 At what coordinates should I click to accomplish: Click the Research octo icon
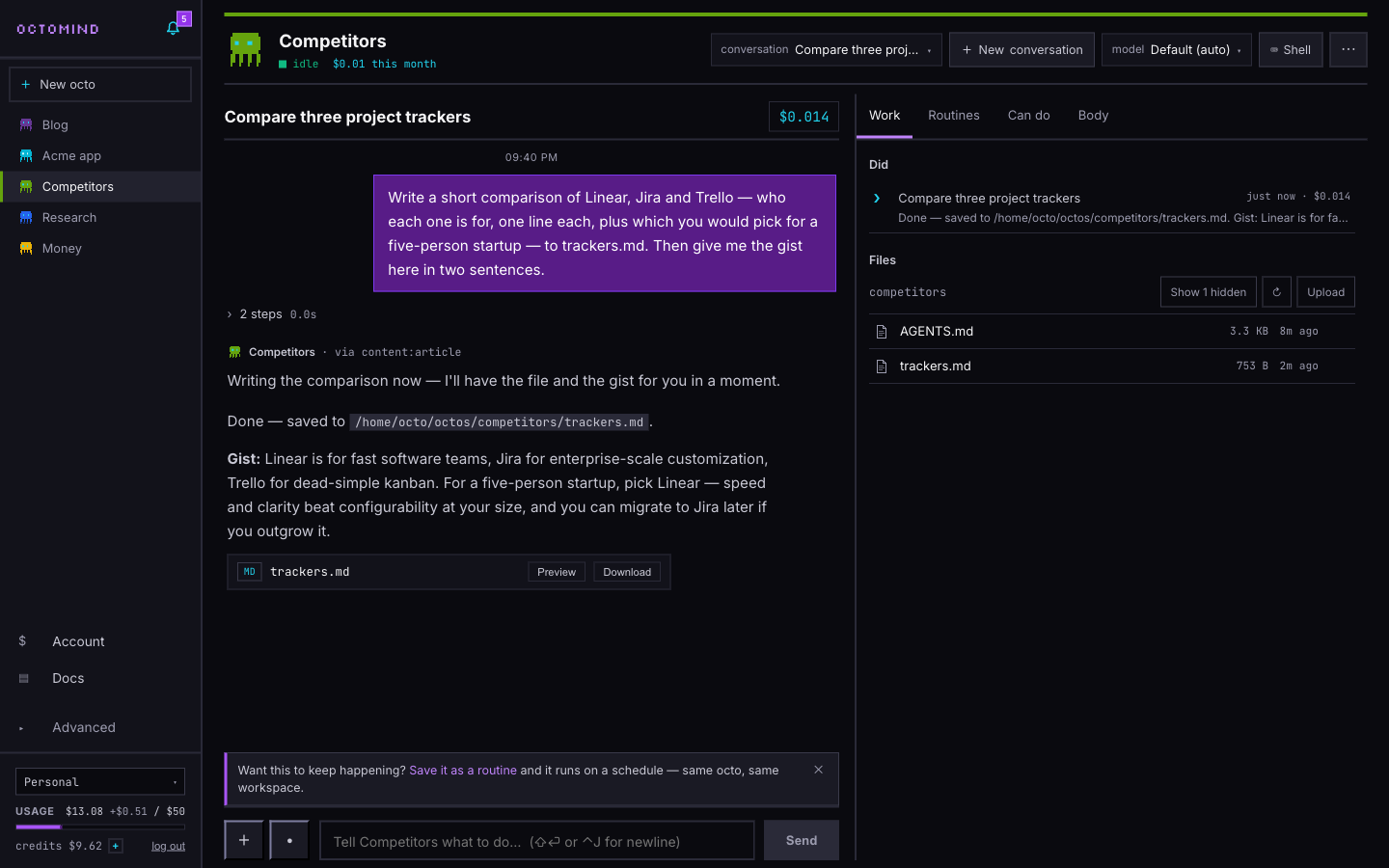pyautogui.click(x=26, y=217)
